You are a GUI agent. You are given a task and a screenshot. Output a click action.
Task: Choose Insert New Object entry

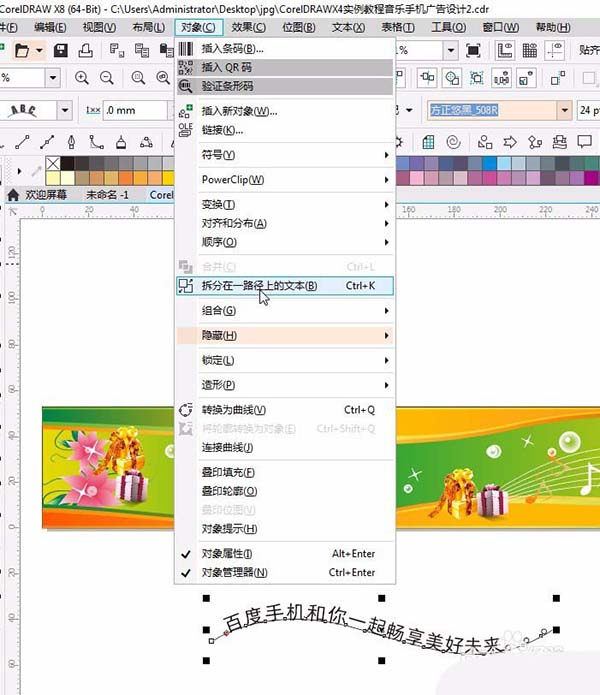pos(284,111)
